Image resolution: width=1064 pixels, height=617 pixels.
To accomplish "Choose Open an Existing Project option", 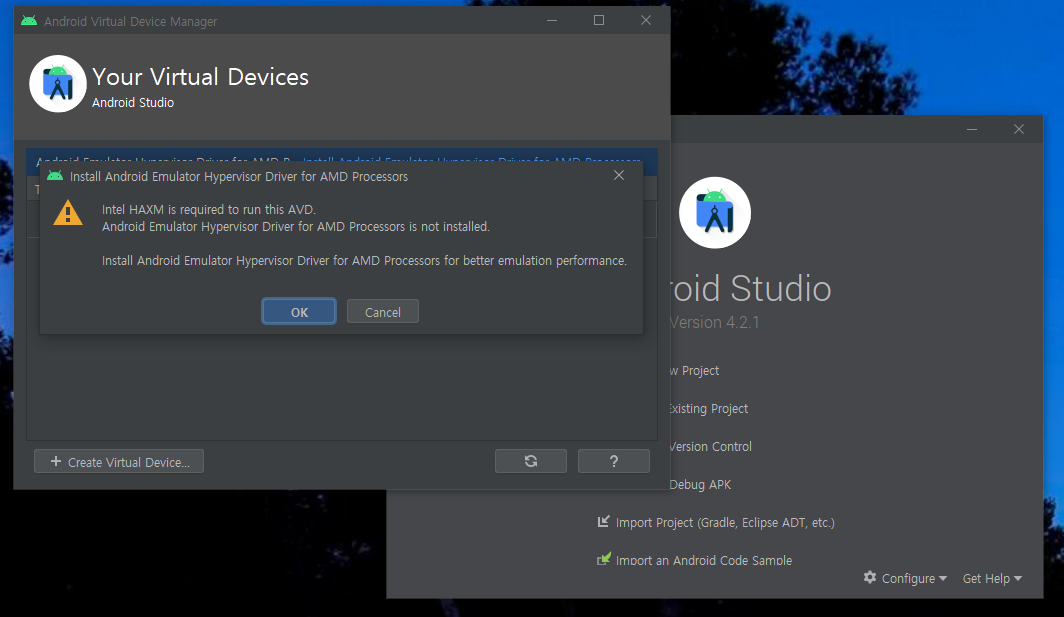I will tap(708, 409).
